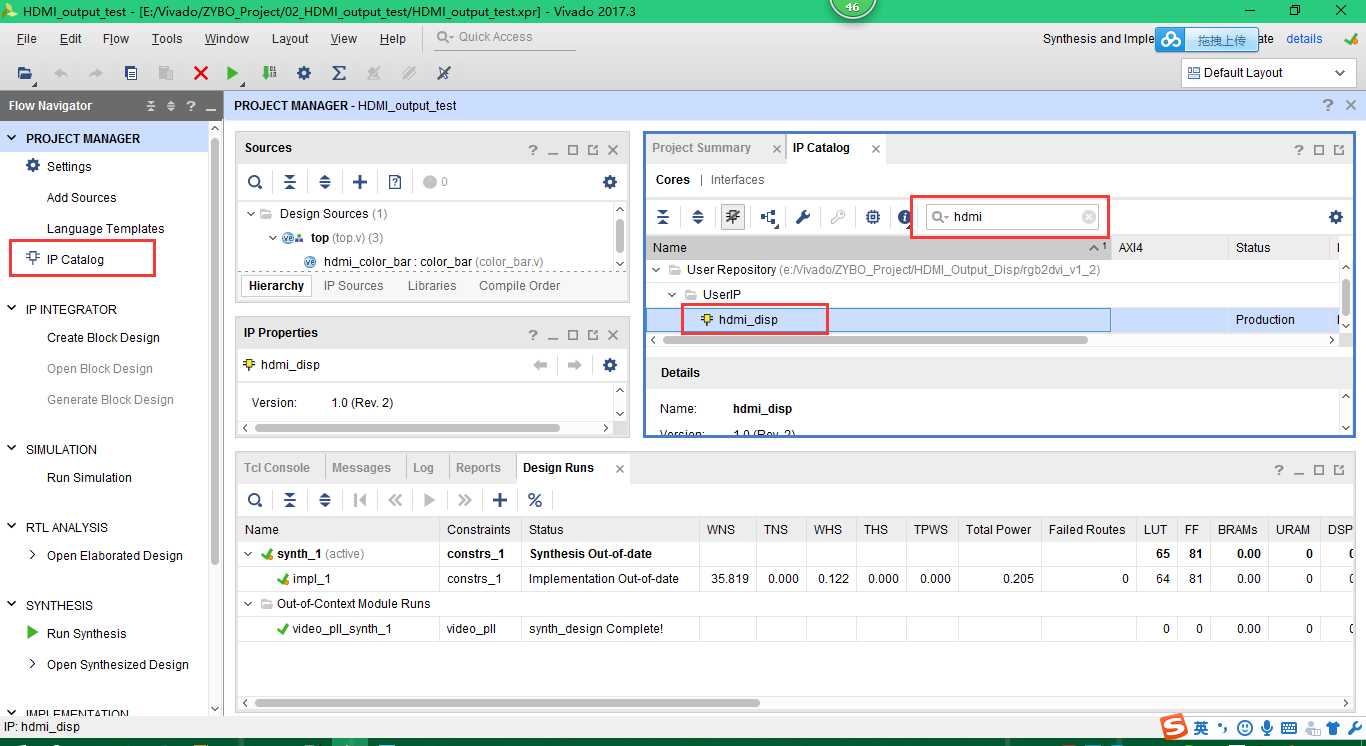Toggle group-by-taxonomy icon in IP Catalog
The height and width of the screenshot is (746, 1366).
[733, 217]
